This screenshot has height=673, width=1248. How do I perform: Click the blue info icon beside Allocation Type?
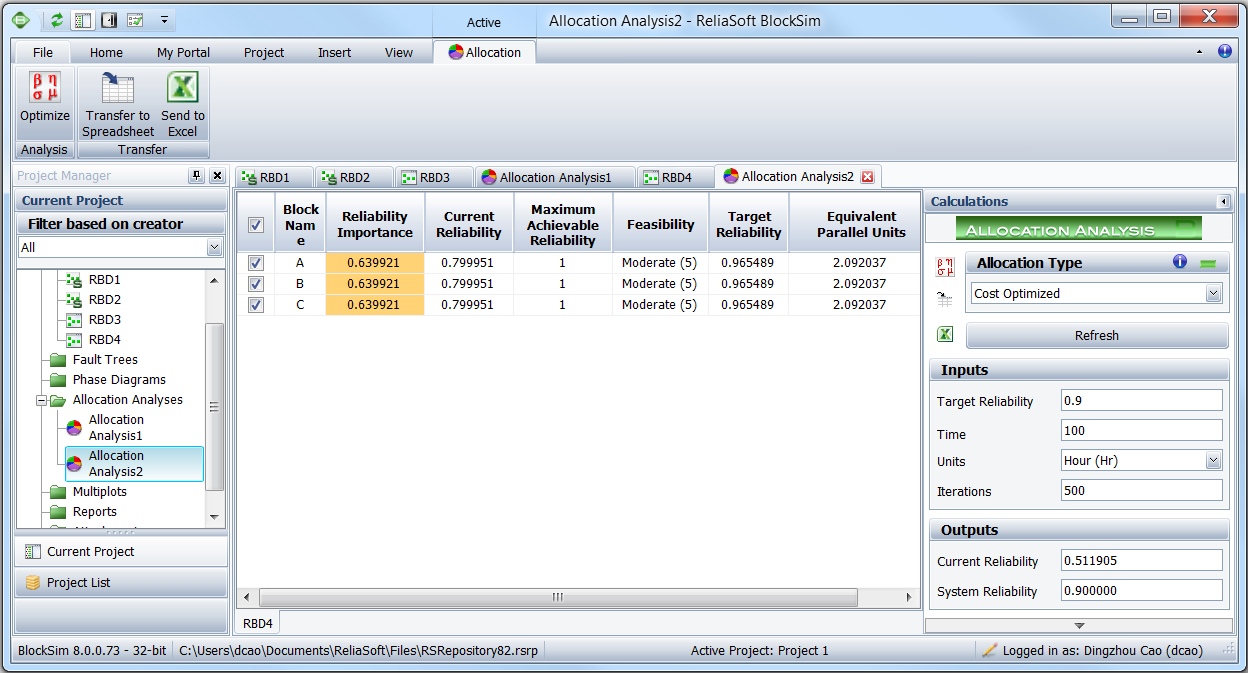coord(1180,262)
